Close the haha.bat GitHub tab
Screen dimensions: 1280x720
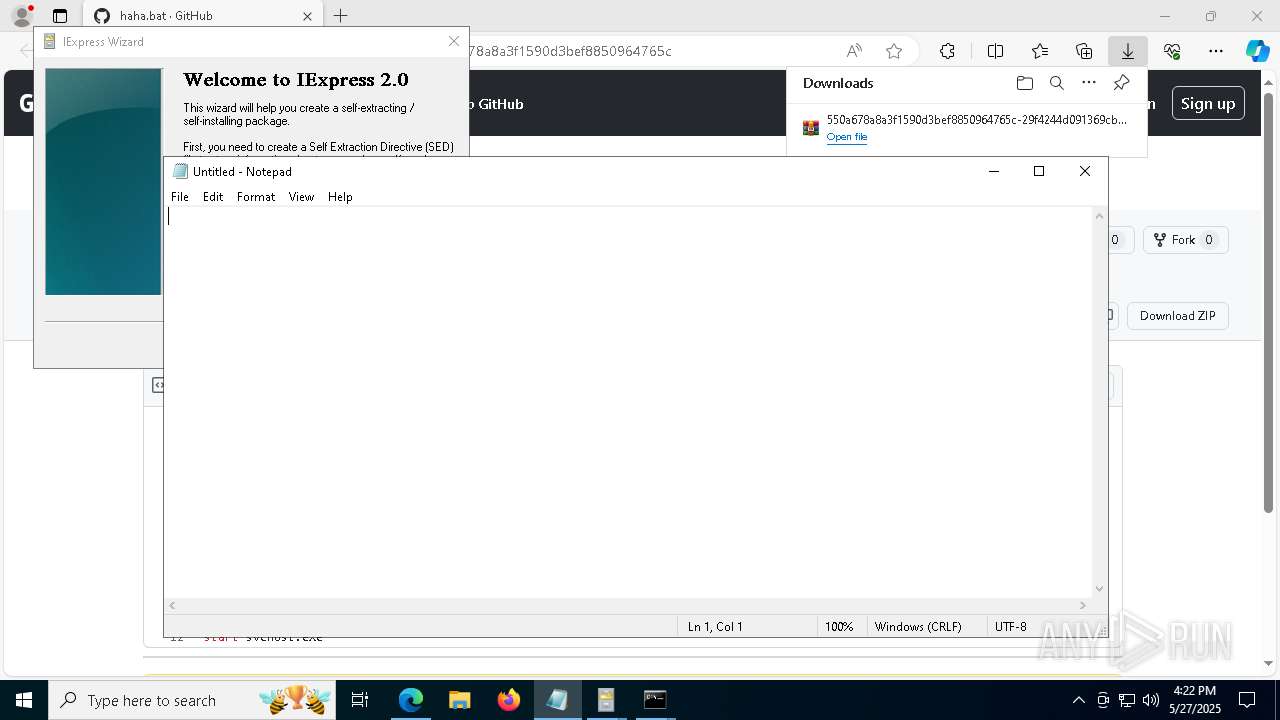[x=307, y=16]
